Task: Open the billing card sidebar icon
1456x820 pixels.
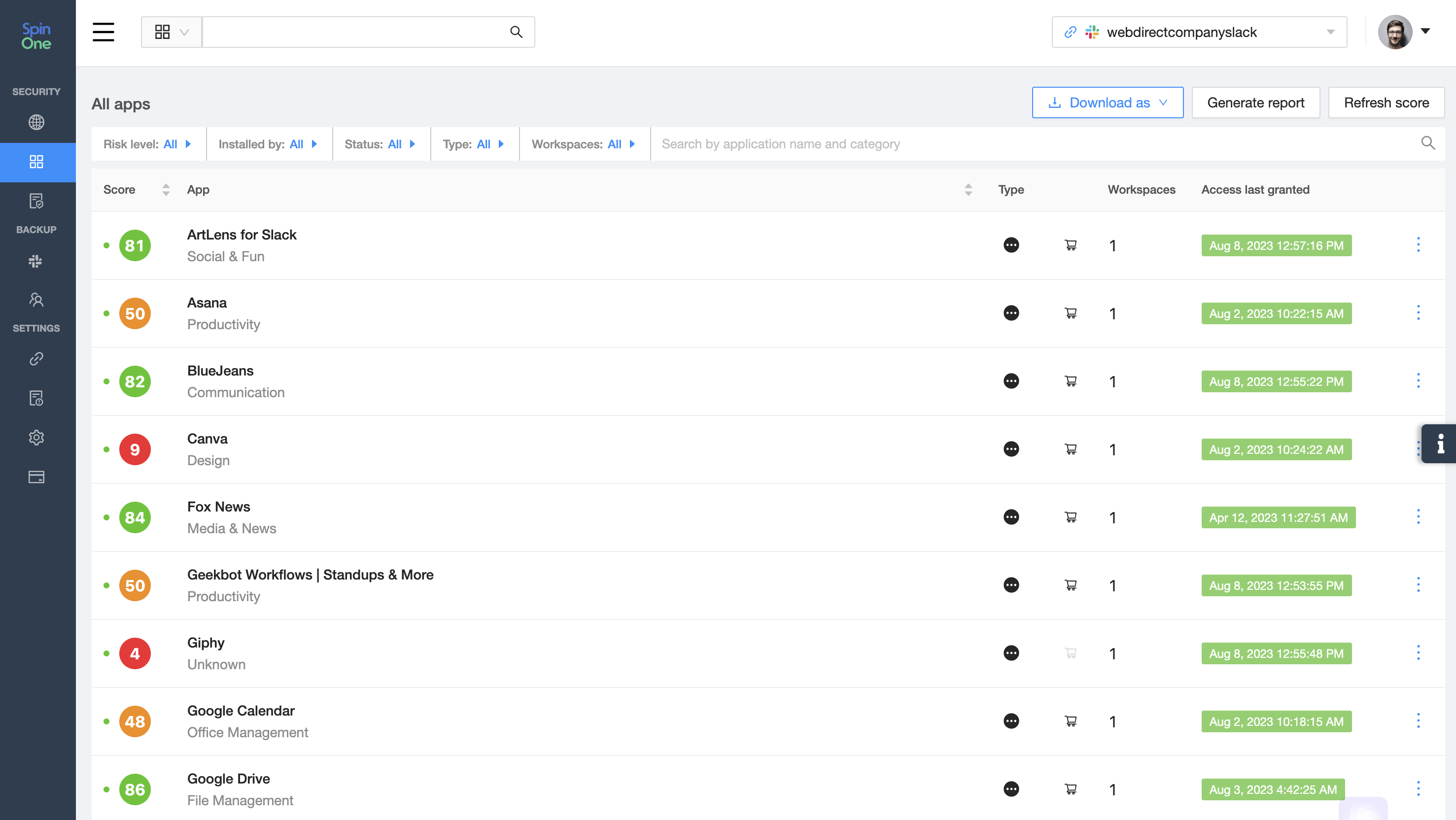Action: (36, 477)
